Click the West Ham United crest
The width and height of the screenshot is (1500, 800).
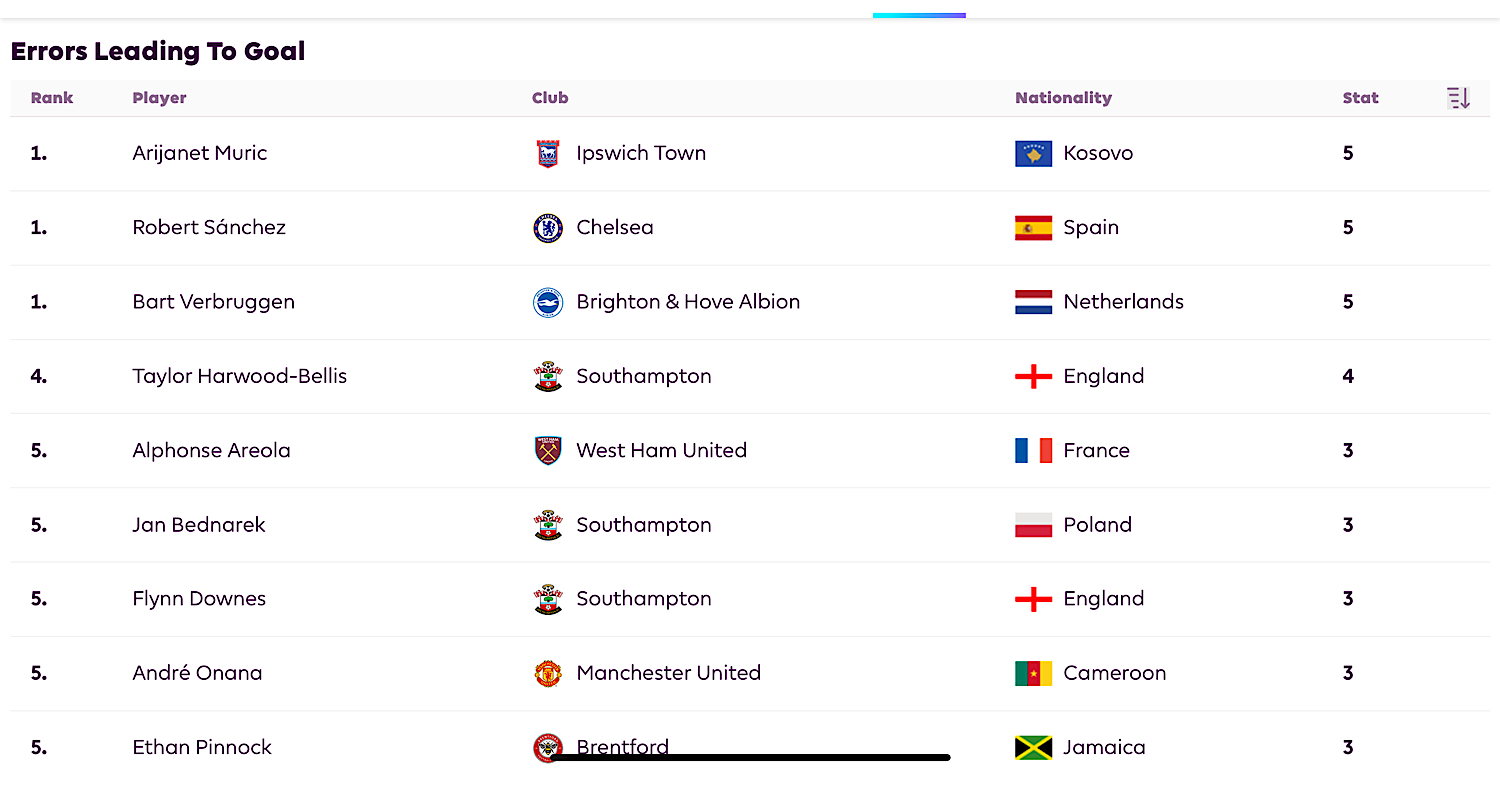pyautogui.click(x=548, y=450)
